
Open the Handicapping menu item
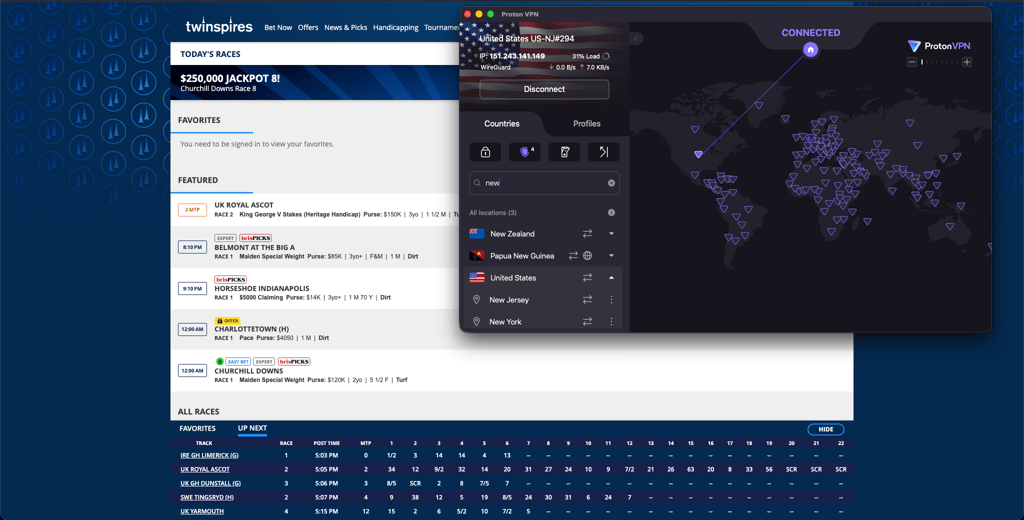[395, 27]
